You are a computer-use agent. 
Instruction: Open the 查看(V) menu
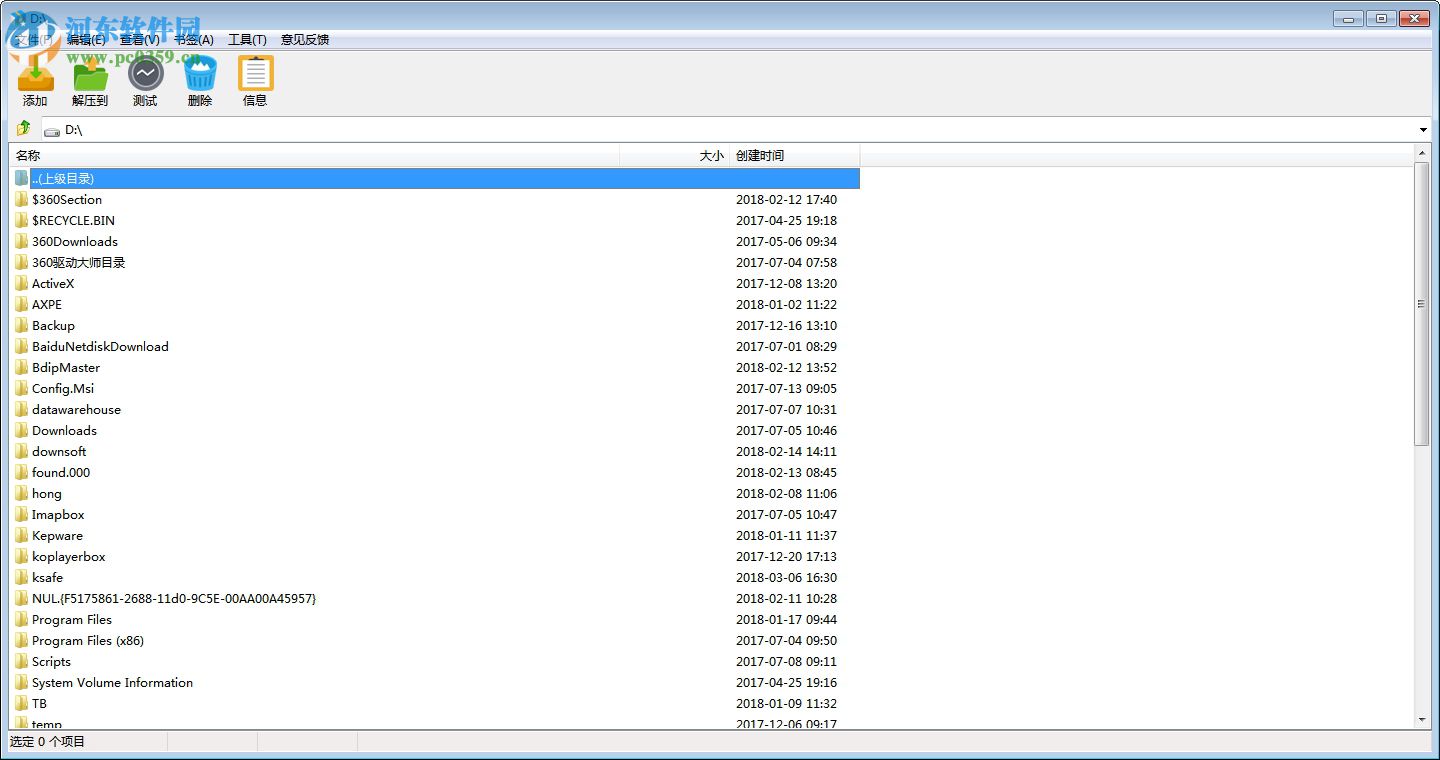(140, 40)
